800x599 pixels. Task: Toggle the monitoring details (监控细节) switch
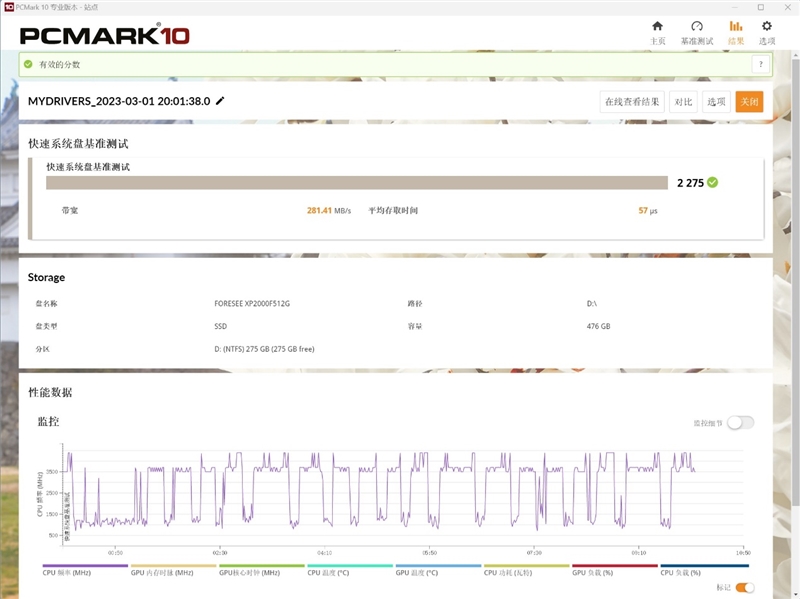(x=740, y=422)
